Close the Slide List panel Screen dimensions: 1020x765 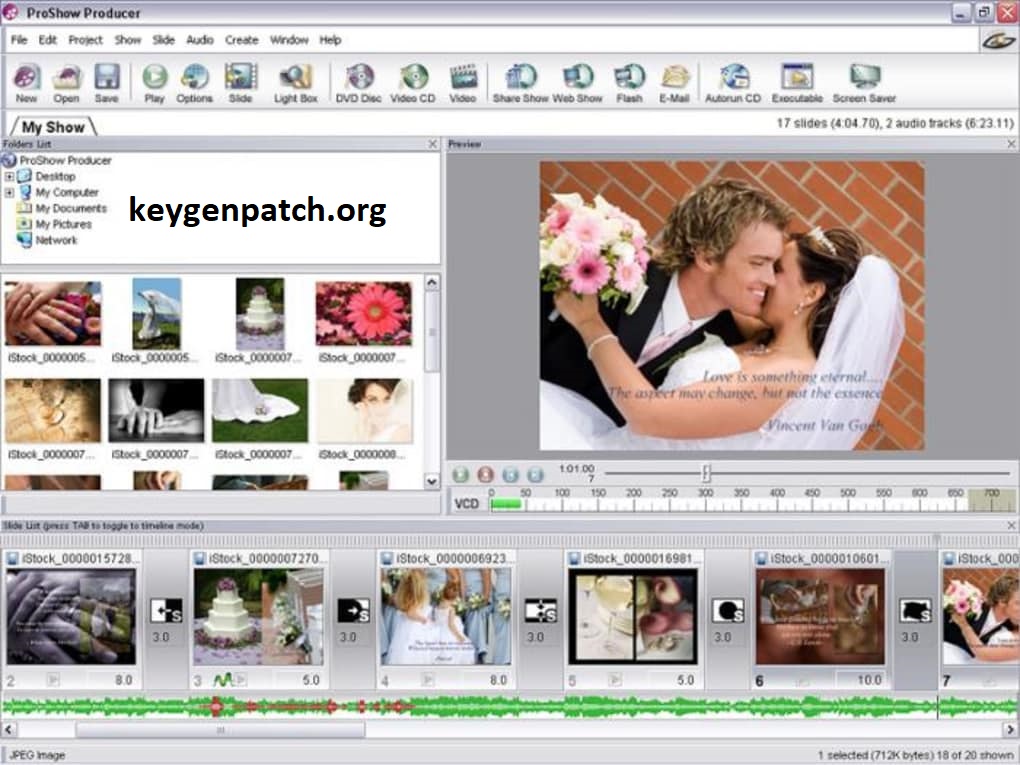pyautogui.click(x=1011, y=525)
